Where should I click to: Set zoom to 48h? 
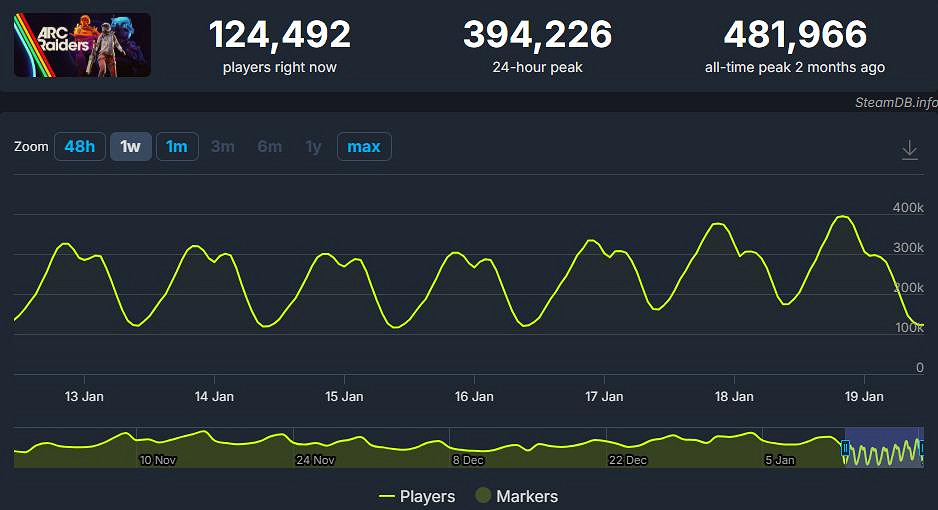(x=79, y=147)
